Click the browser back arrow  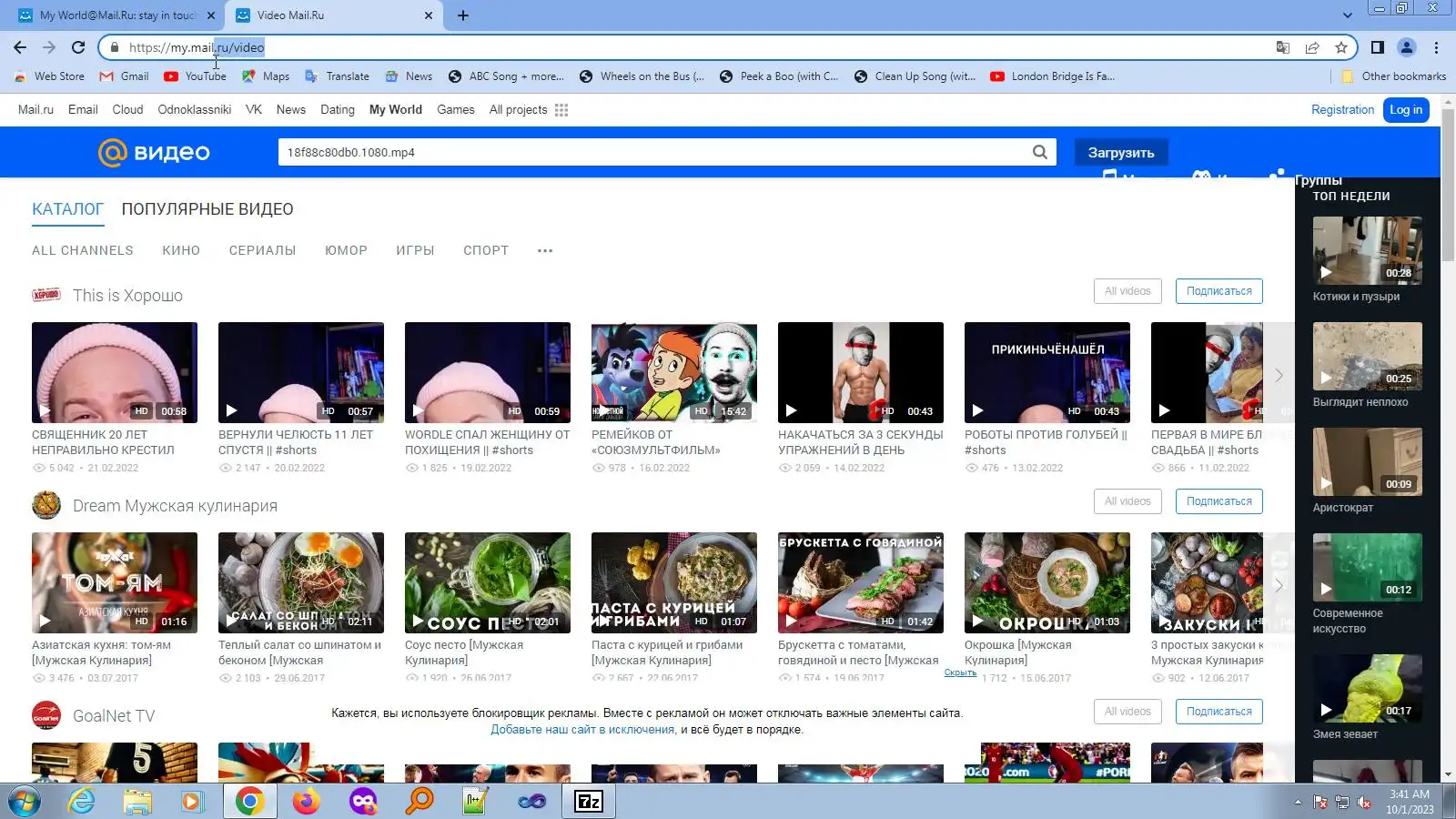click(20, 47)
